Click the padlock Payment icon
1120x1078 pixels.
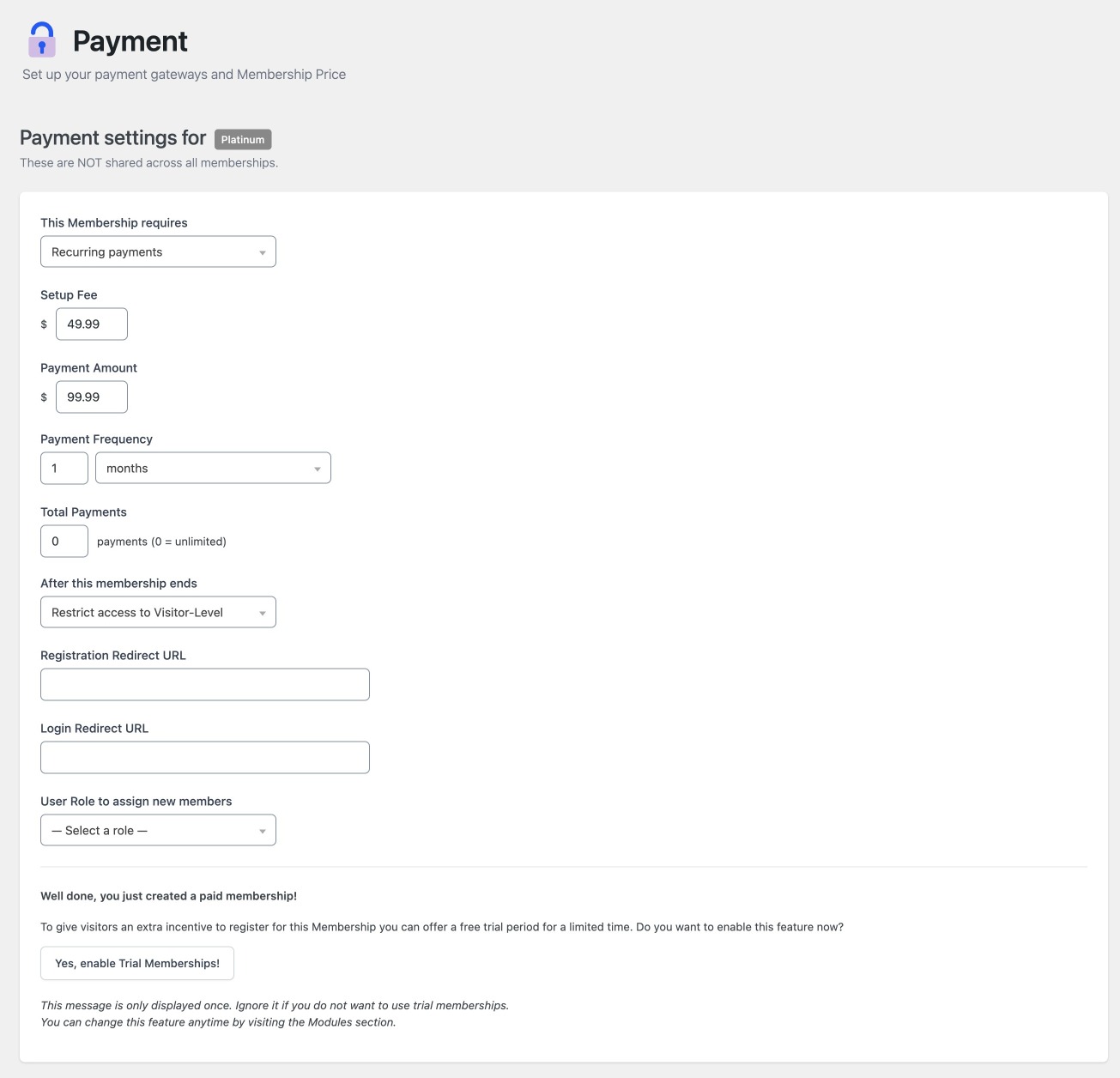pyautogui.click(x=42, y=39)
